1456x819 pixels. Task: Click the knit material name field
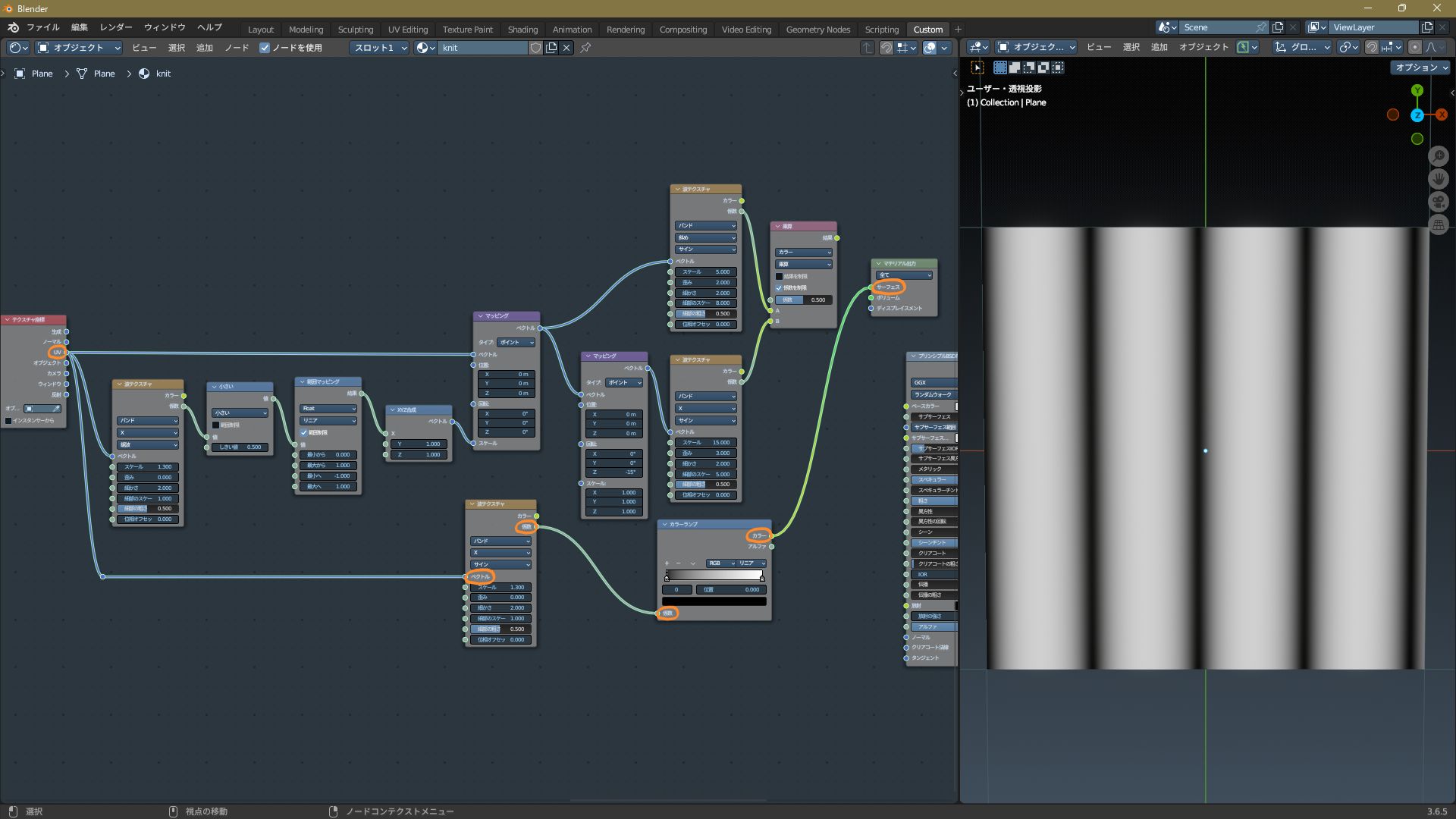(482, 48)
